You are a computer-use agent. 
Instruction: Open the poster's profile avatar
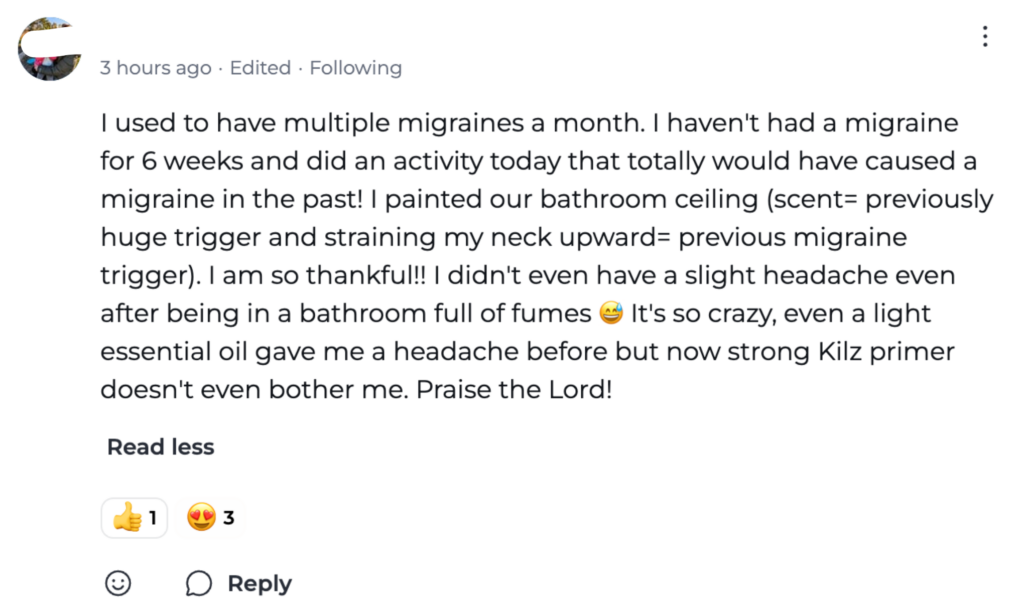pyautogui.click(x=49, y=50)
